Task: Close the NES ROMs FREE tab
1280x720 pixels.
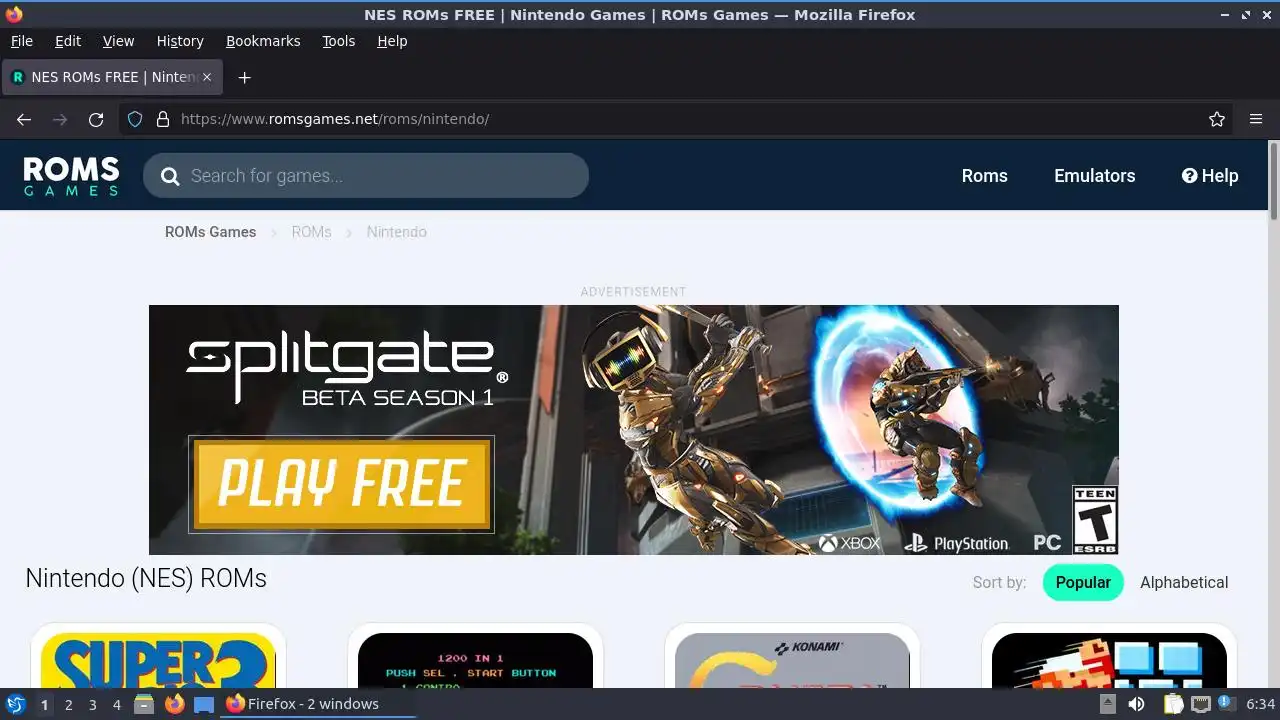Action: 207,77
